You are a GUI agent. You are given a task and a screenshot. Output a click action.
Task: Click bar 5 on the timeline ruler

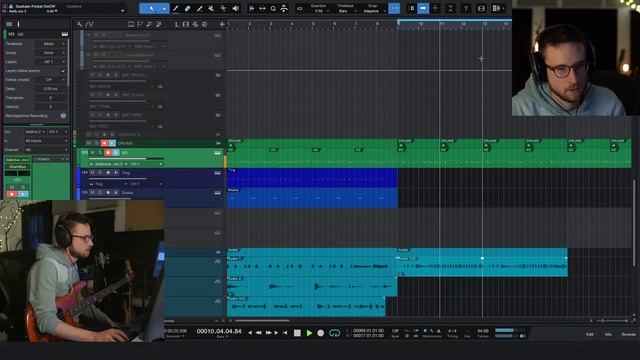click(x=313, y=24)
